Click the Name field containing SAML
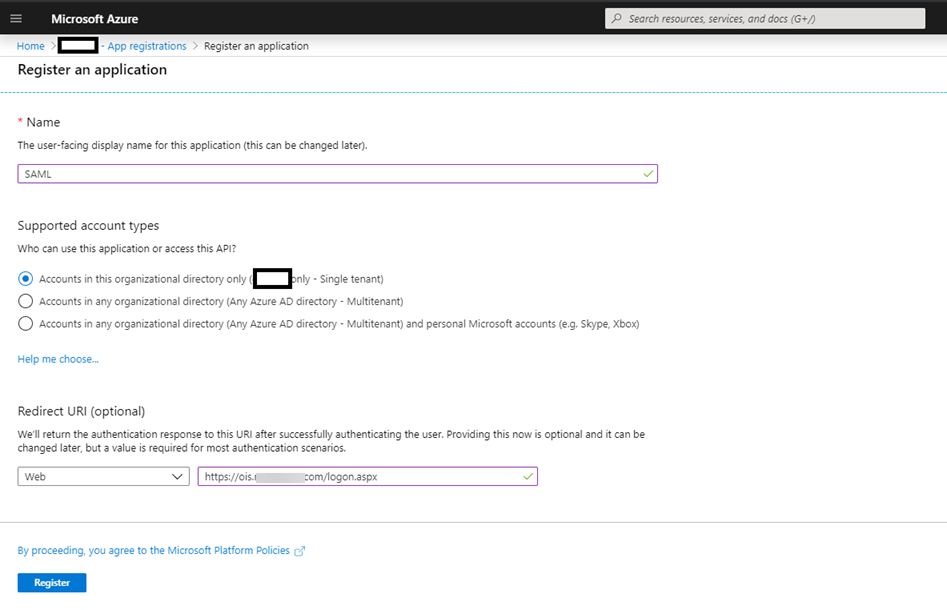The width and height of the screenshot is (947, 610). [338, 174]
